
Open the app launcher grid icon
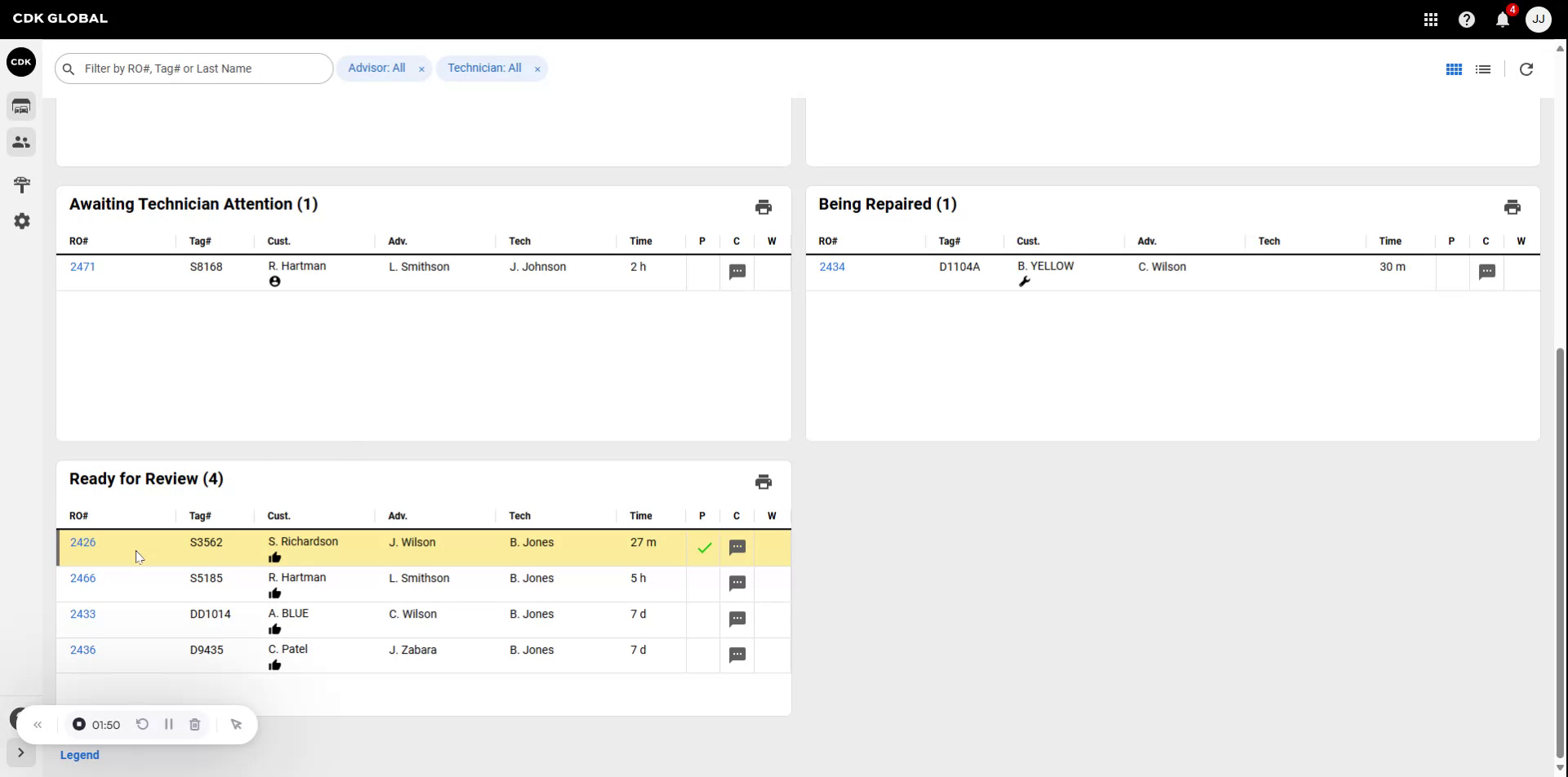pos(1431,20)
